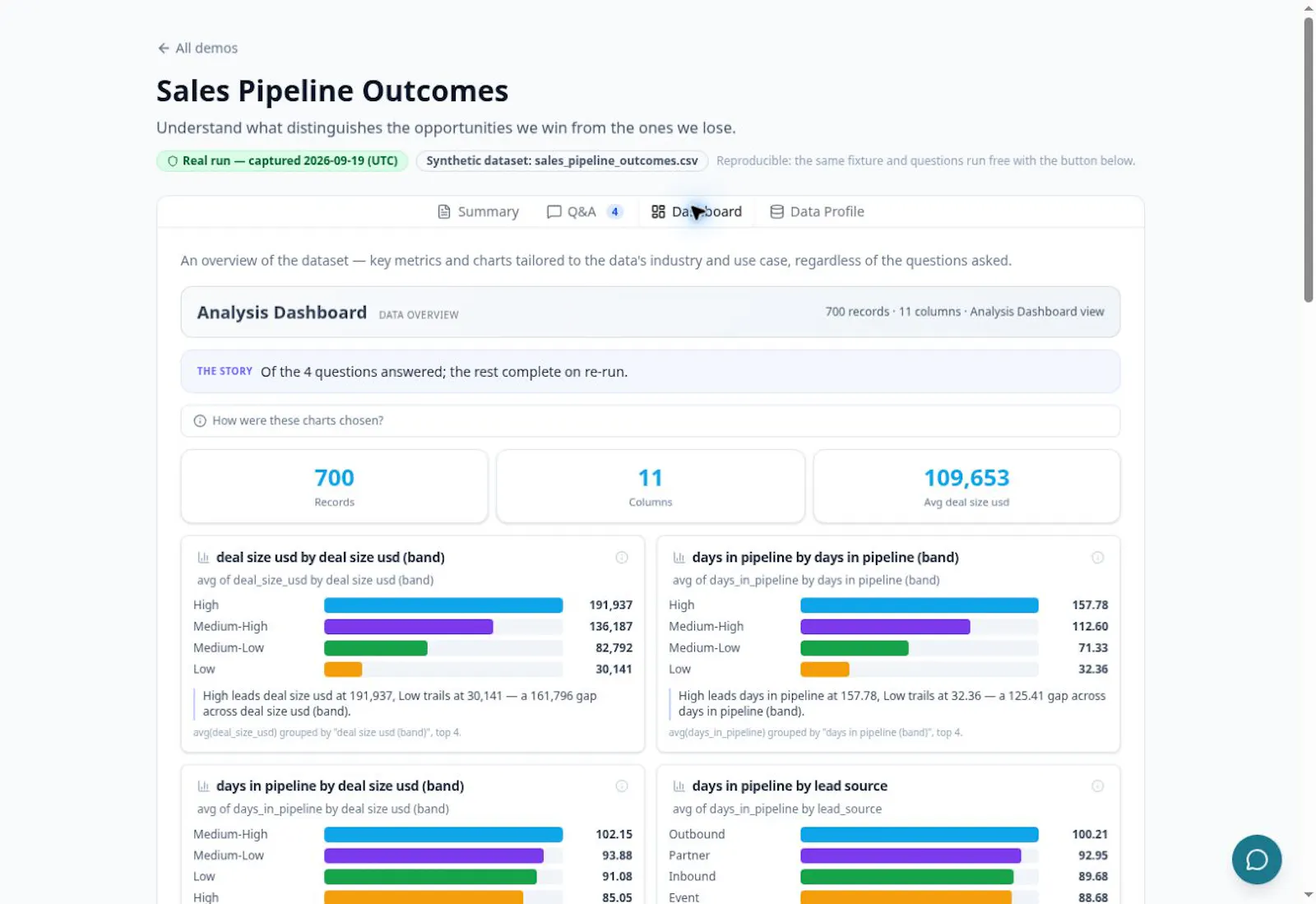Select the Dashboard tab
1316x904 pixels.
pos(697,212)
